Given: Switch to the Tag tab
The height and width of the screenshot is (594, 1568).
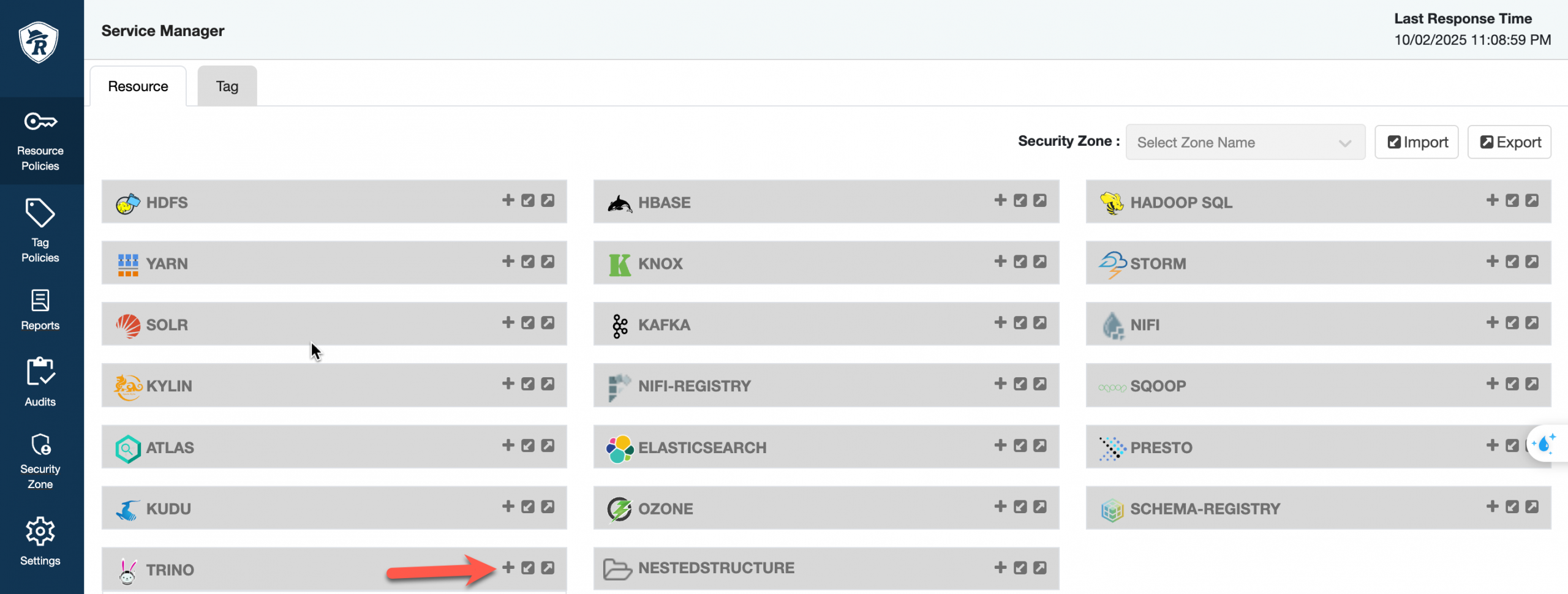Looking at the screenshot, I should [x=227, y=86].
